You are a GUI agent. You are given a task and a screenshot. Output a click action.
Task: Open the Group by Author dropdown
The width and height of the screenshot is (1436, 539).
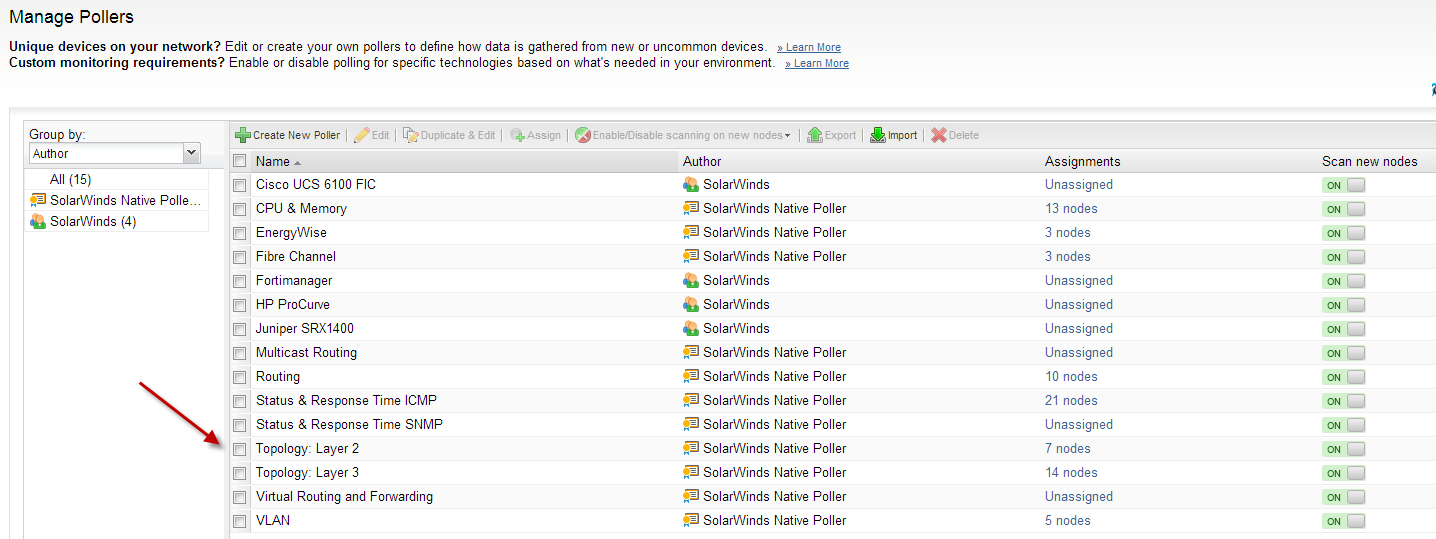(192, 154)
